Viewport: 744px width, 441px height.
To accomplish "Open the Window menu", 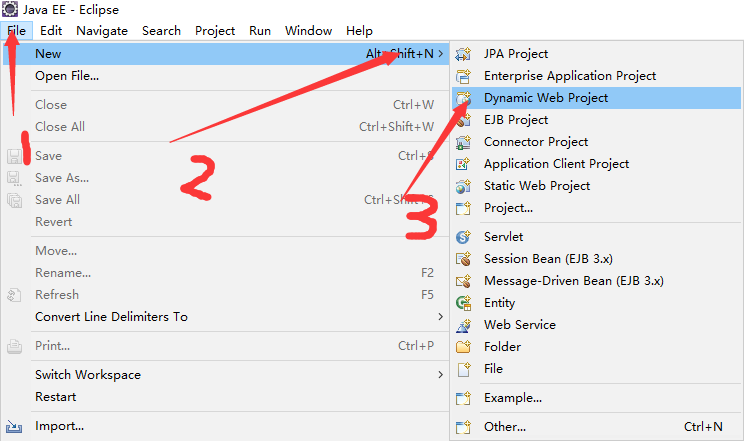I will pos(308,31).
